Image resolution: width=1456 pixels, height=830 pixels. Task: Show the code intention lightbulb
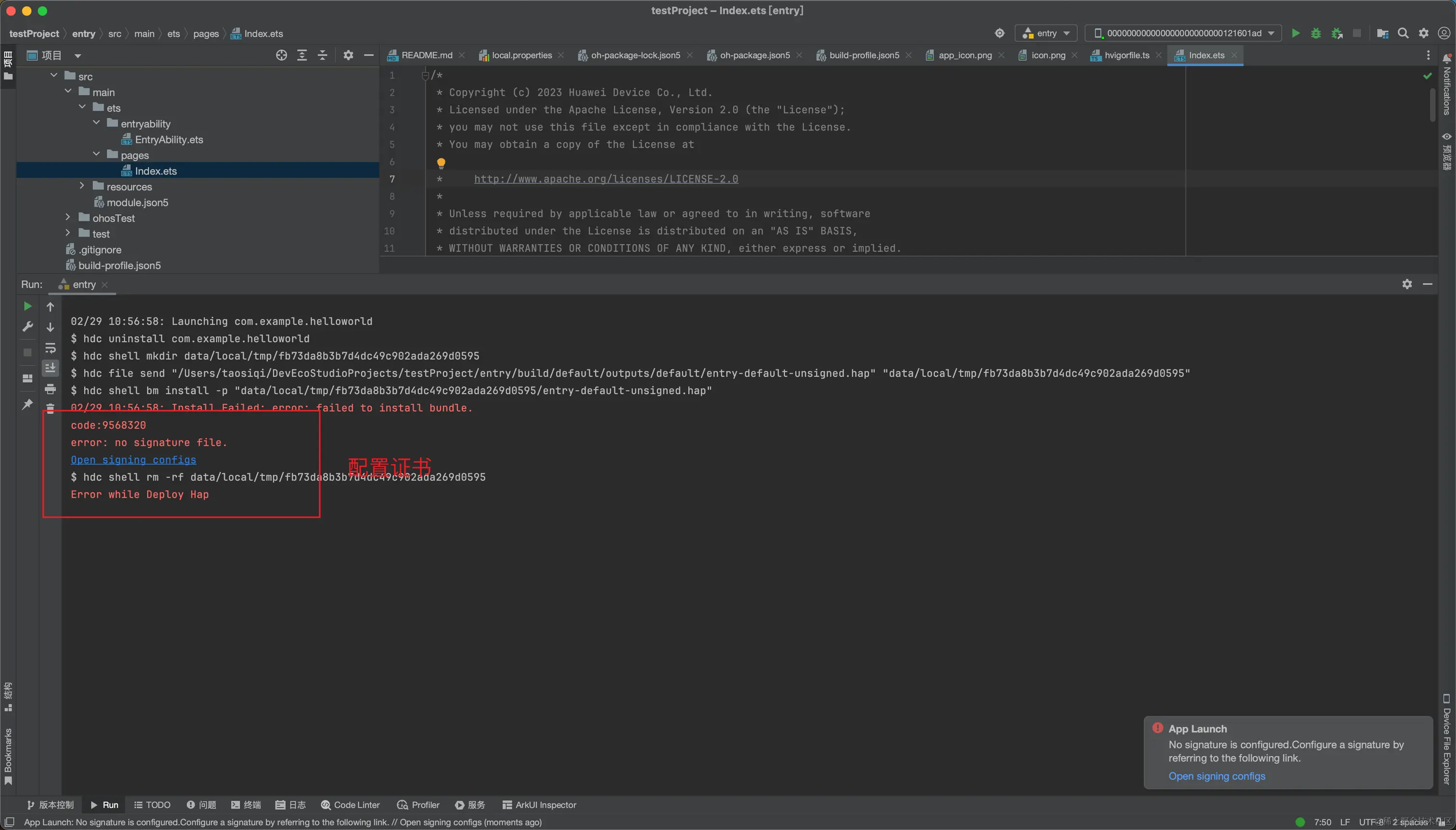click(441, 163)
